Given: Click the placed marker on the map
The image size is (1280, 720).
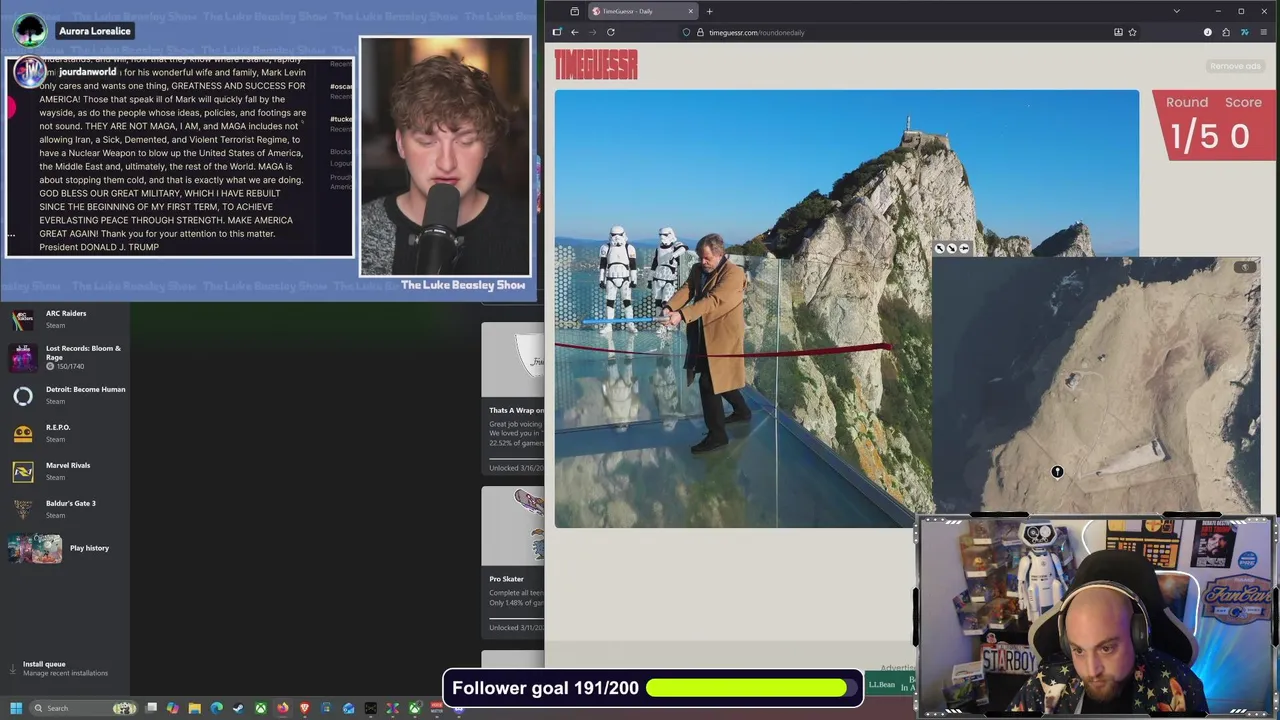Looking at the screenshot, I should (x=1057, y=472).
